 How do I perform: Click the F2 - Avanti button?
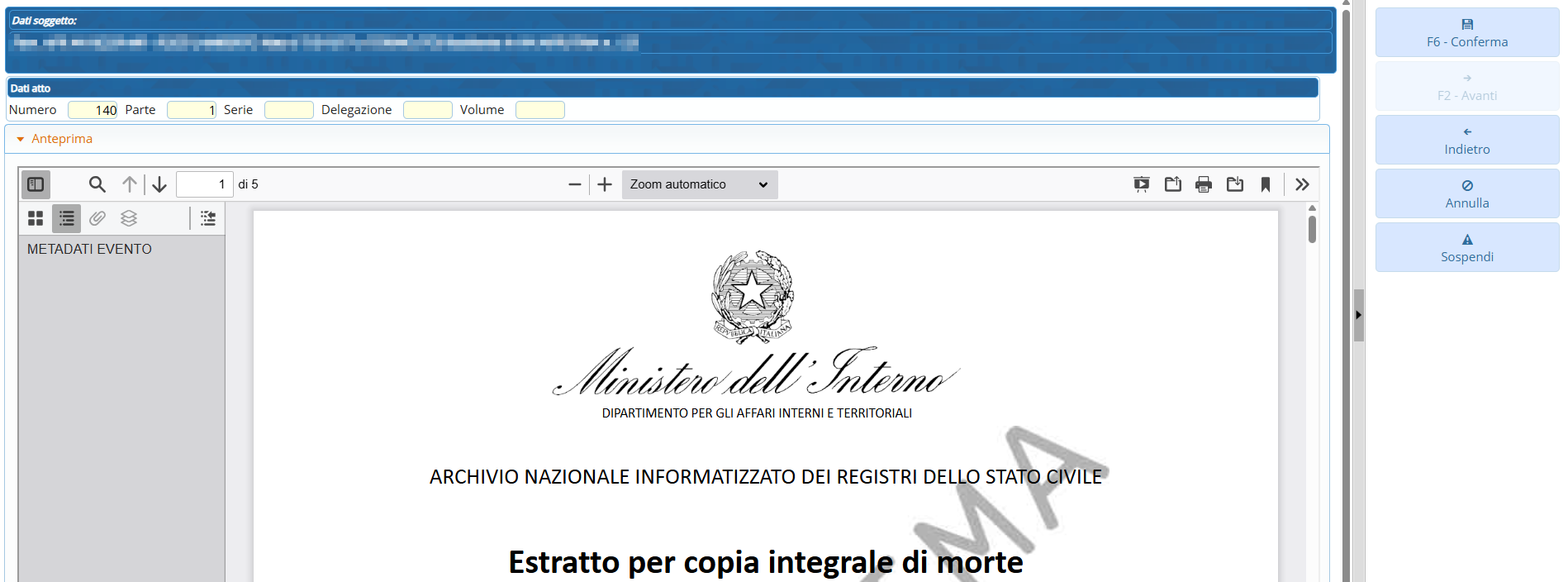tap(1467, 86)
